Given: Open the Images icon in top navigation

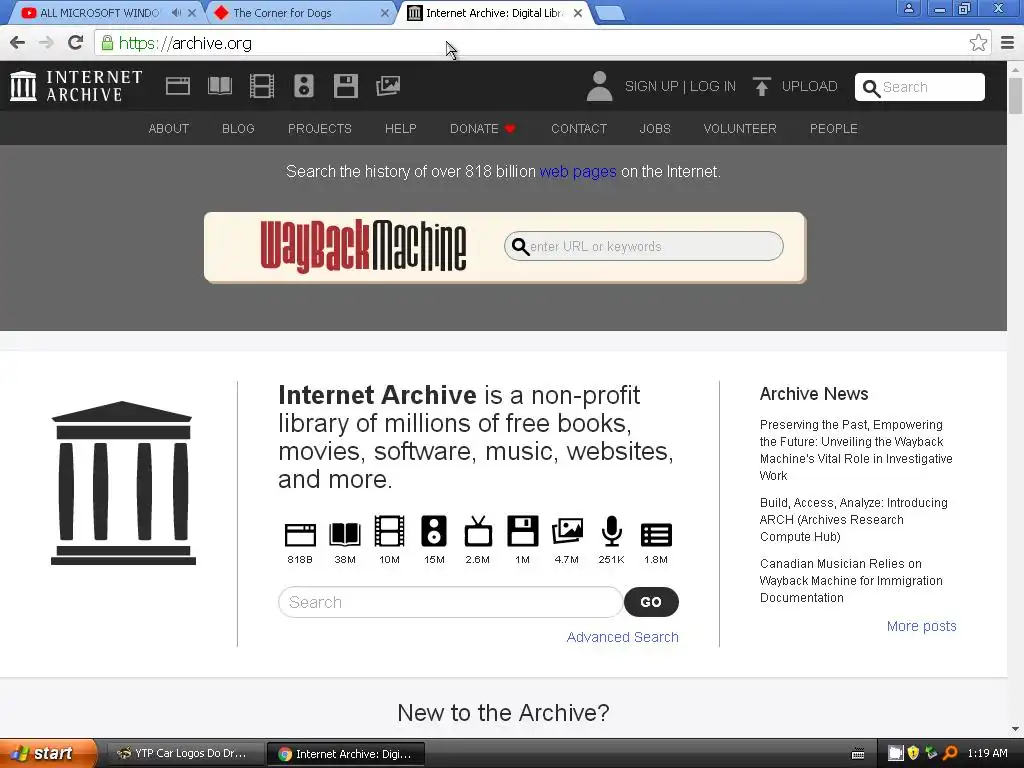Looking at the screenshot, I should click(x=388, y=86).
